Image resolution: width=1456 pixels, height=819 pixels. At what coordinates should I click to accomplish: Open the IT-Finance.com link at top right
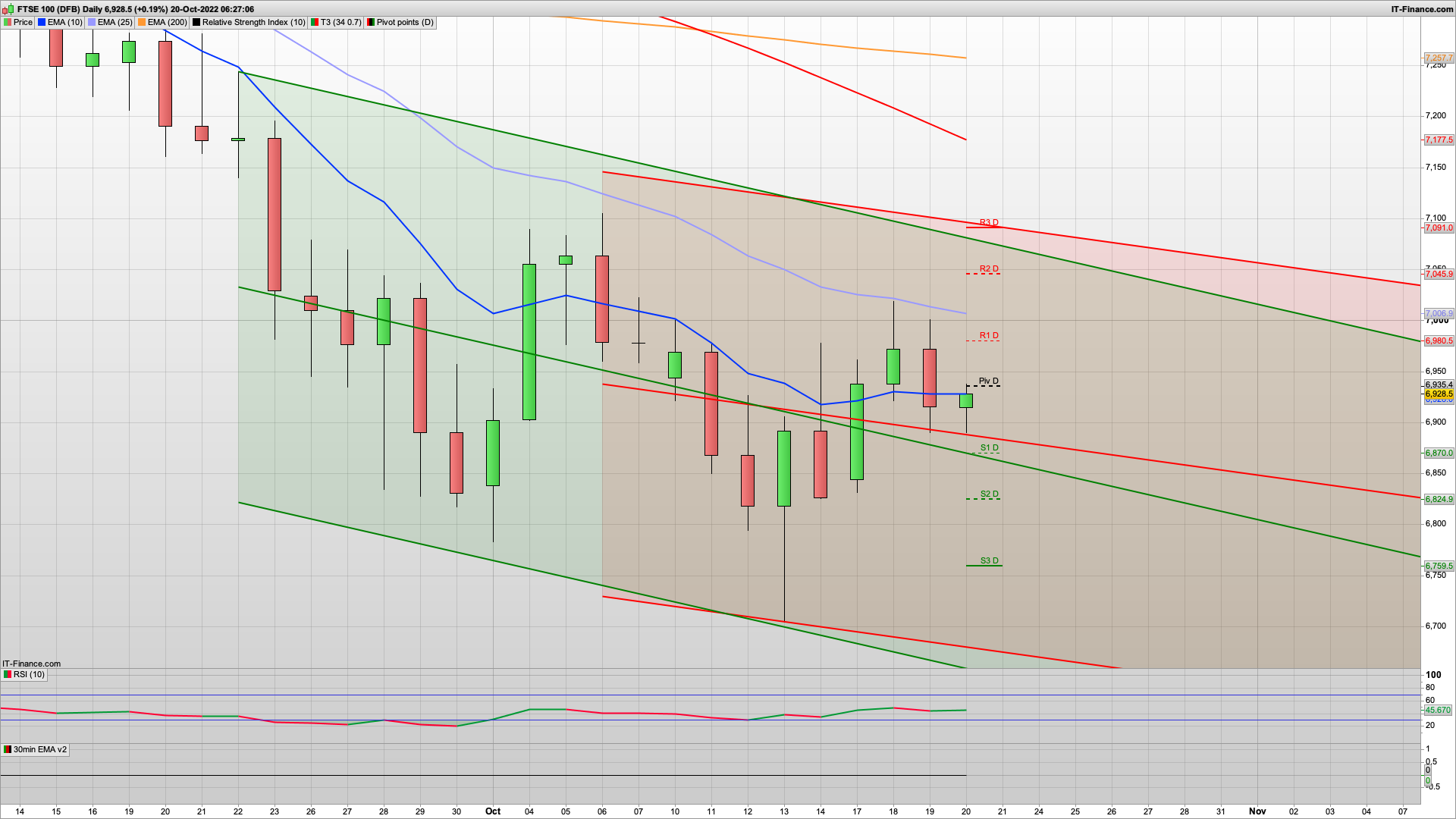(x=1422, y=9)
